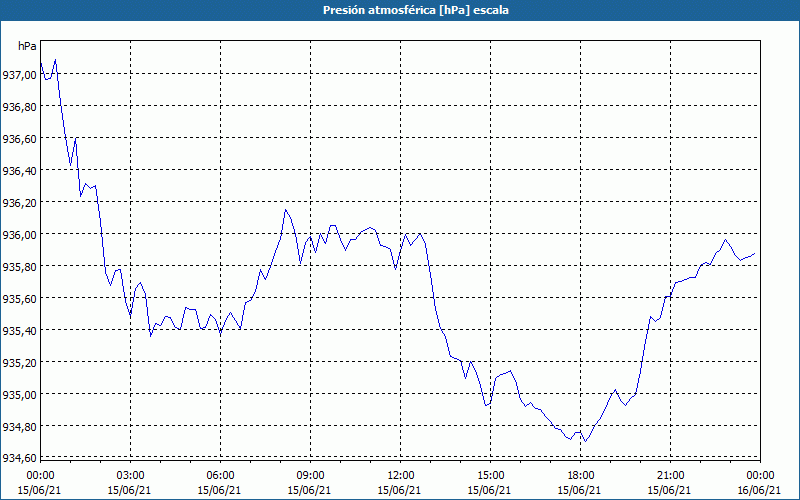This screenshot has height=500, width=800.
Task: Click the 16/06/21 date label
Action: [759, 490]
